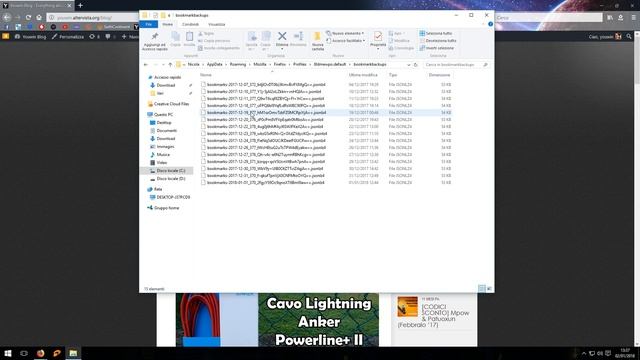Viewport: 640px width, 360px height.
Task: Open Task View in taskbar
Action: point(24,353)
